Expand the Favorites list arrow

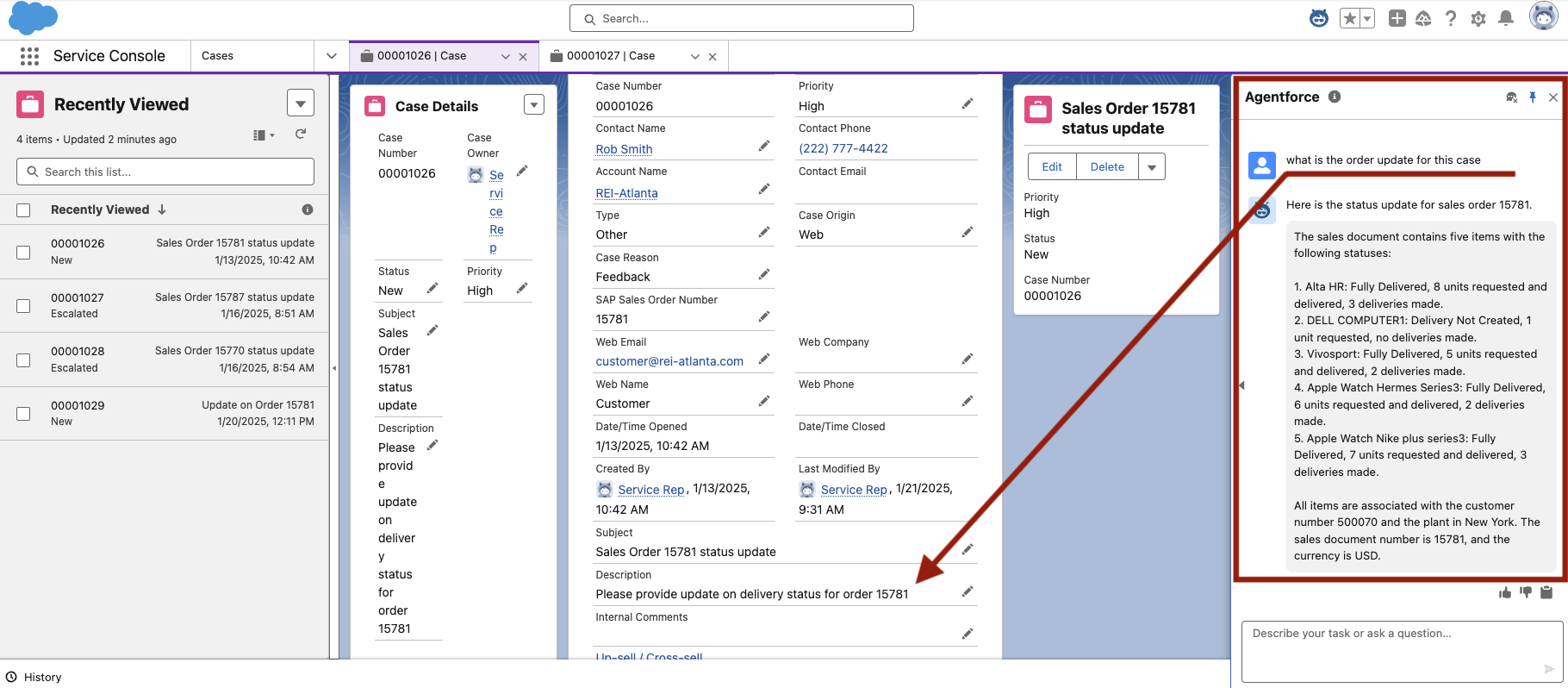pos(1366,18)
